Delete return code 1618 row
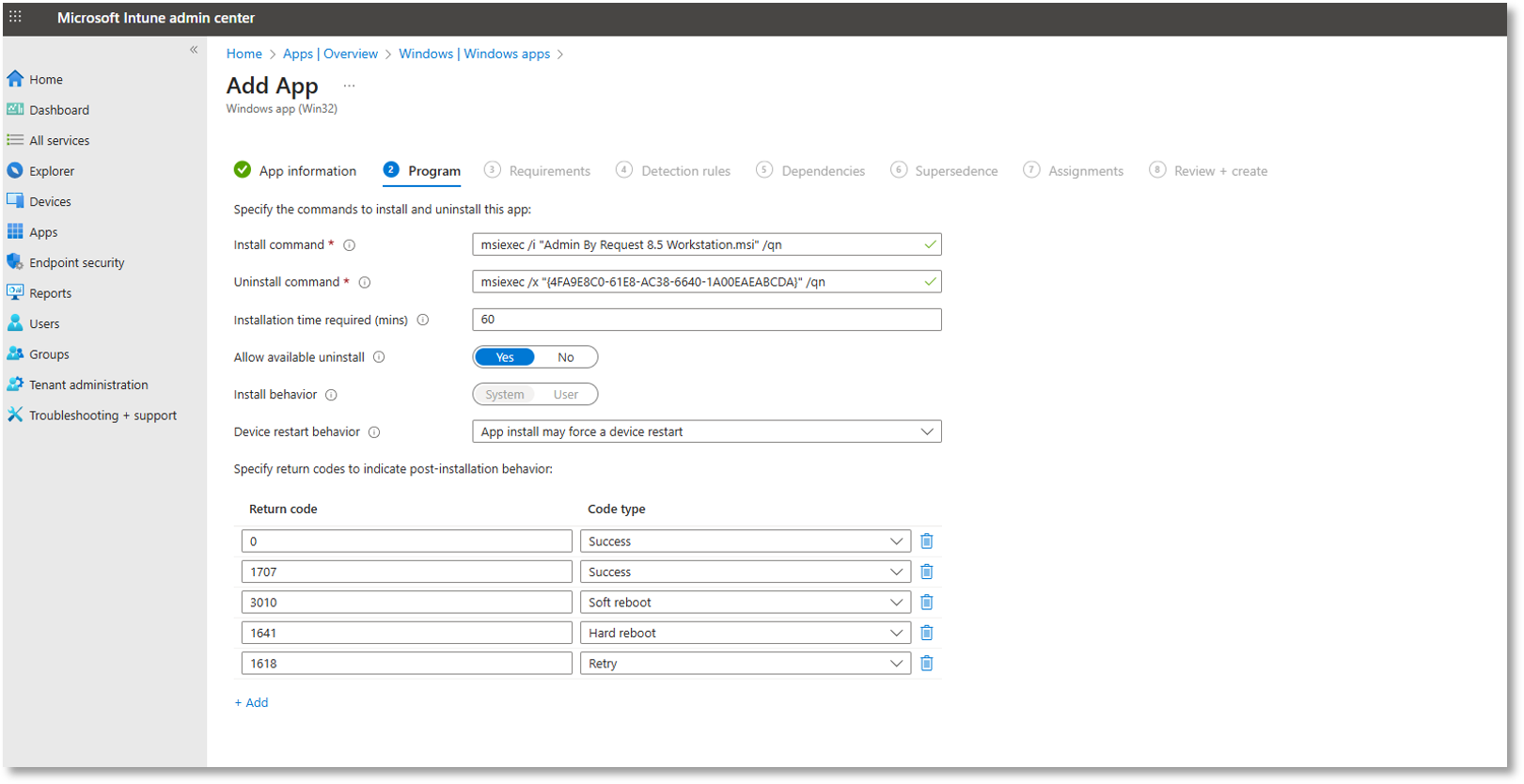 click(926, 664)
